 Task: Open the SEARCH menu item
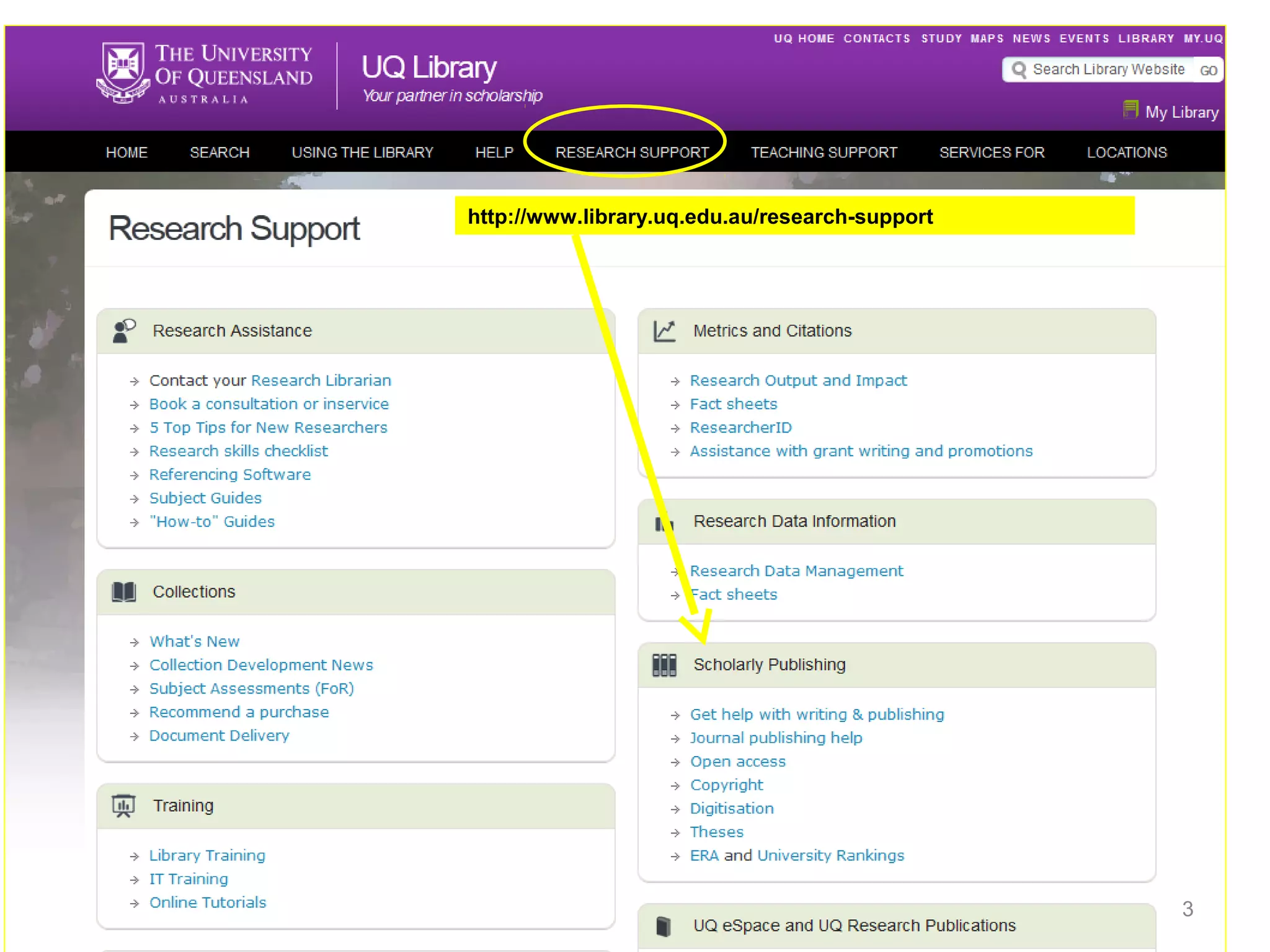(x=220, y=152)
